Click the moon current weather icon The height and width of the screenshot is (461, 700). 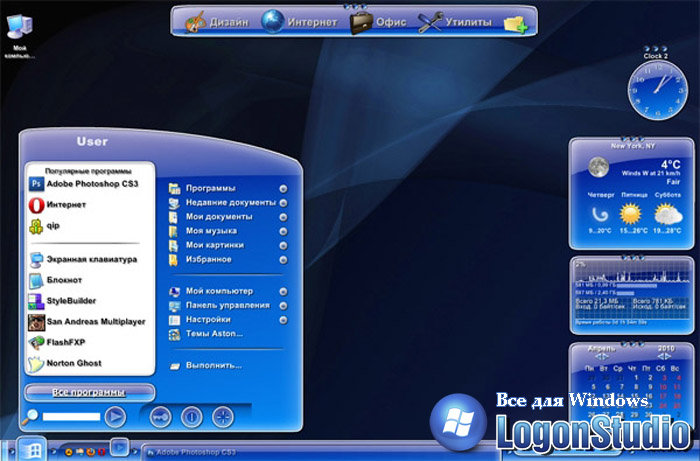pos(599,167)
